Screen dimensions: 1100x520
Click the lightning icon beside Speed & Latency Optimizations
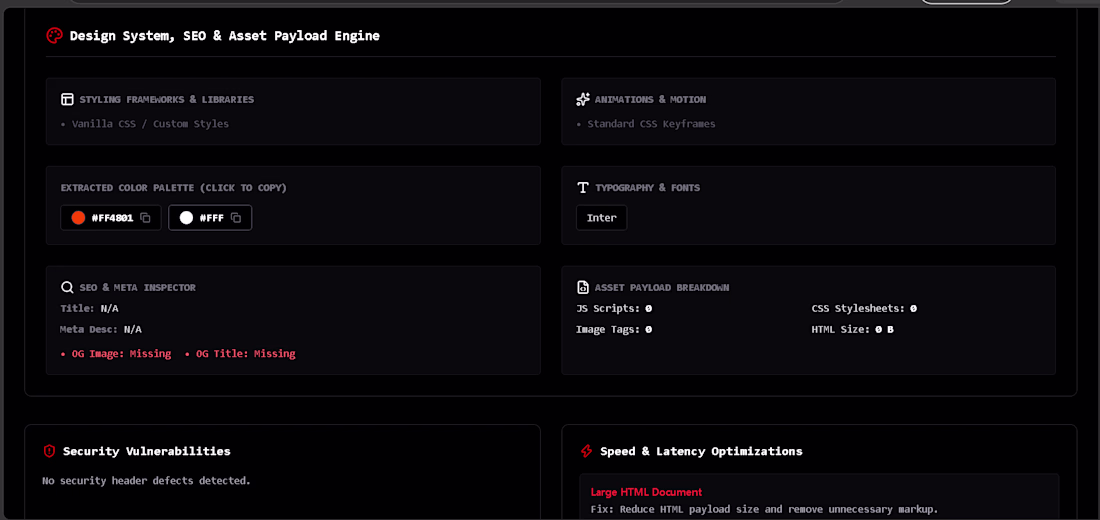[x=586, y=451]
